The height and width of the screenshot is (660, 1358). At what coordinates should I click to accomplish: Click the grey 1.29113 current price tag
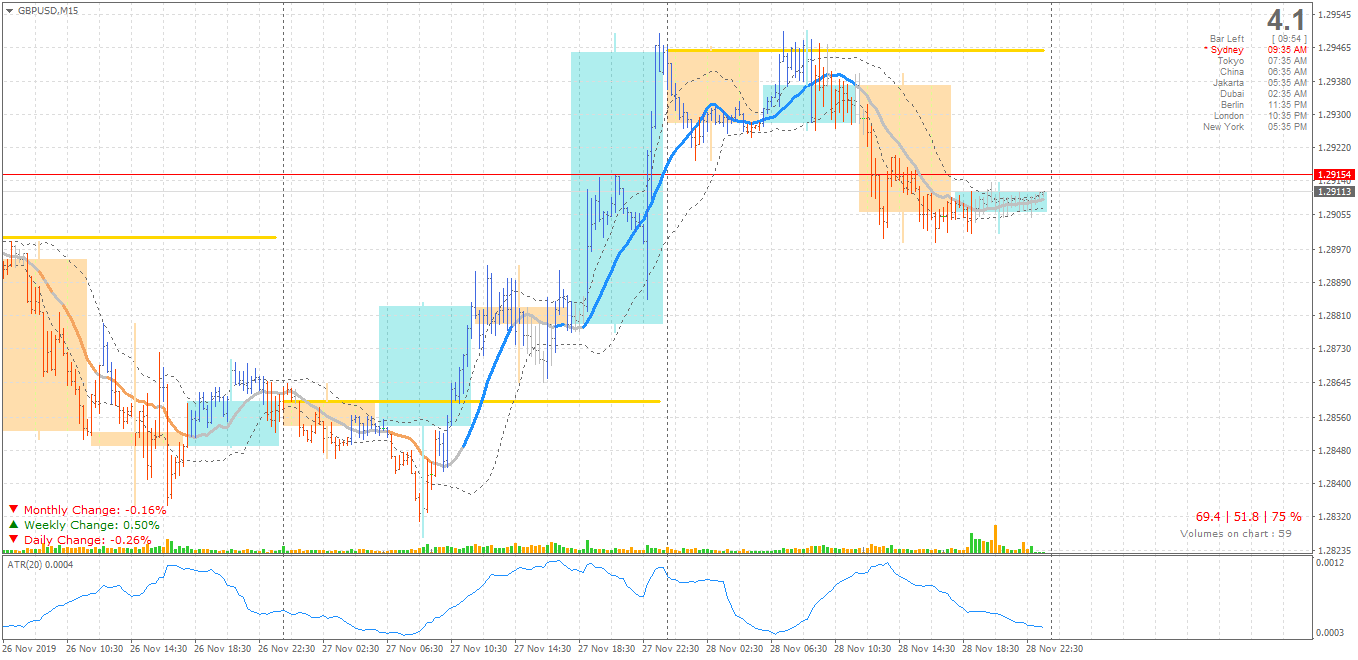click(x=1334, y=191)
